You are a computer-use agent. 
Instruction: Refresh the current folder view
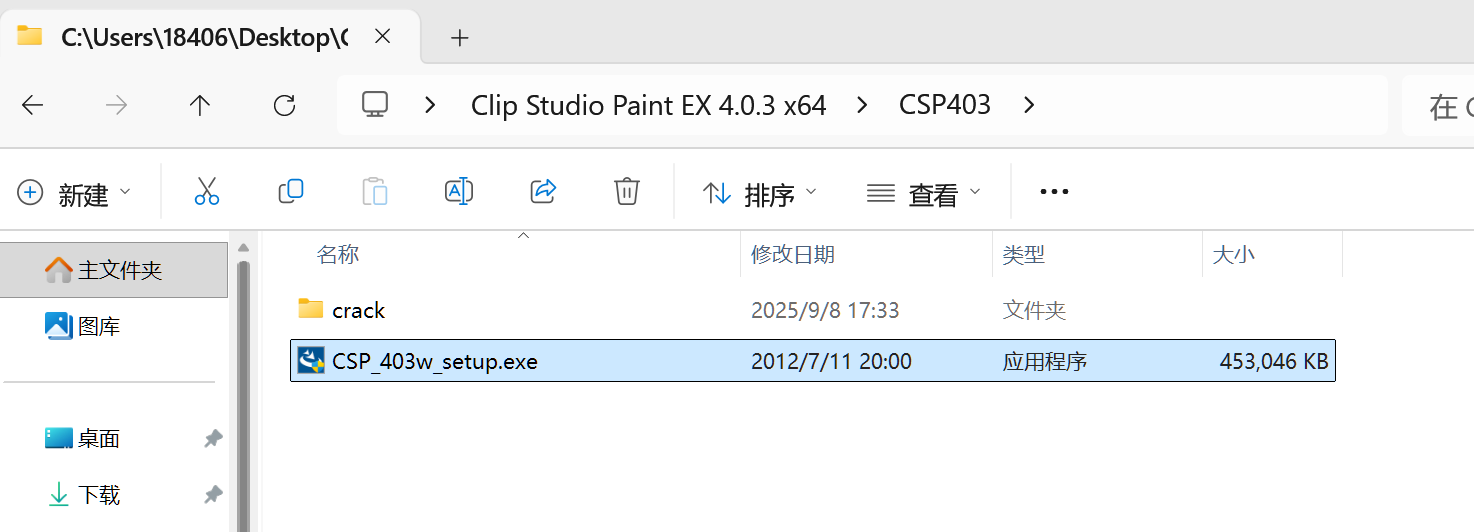pyautogui.click(x=284, y=105)
